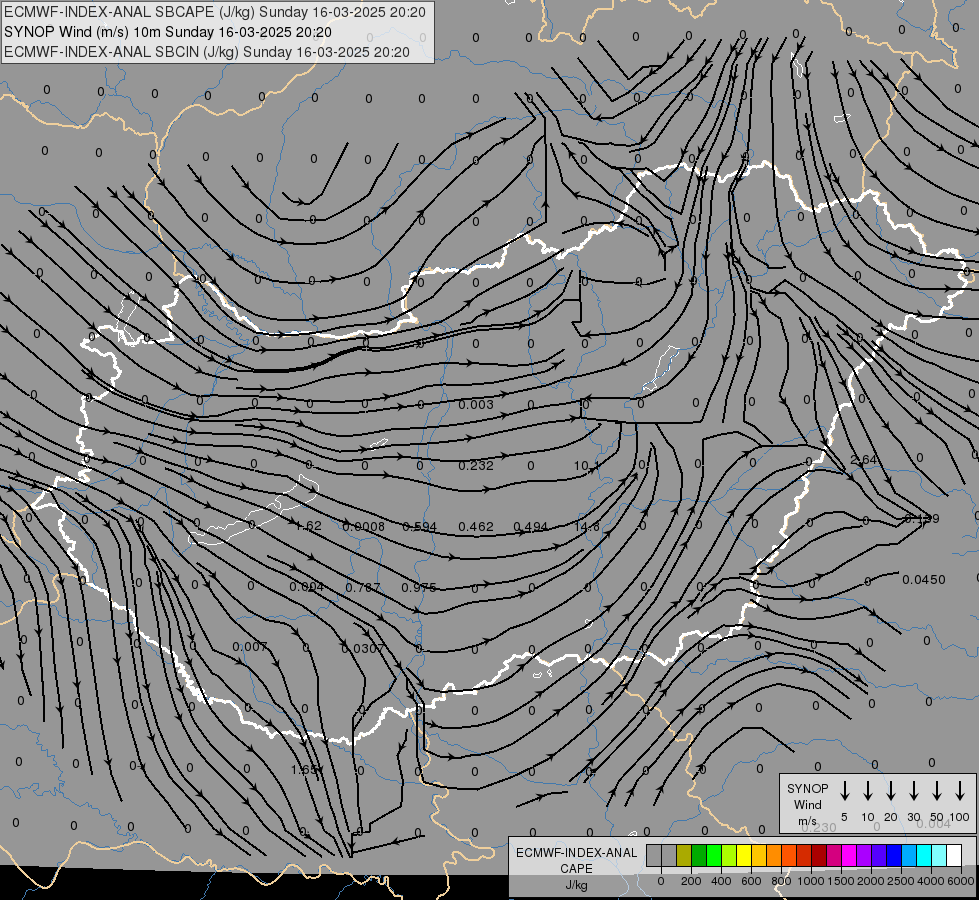The image size is (979, 900).
Task: Pick the cyan swatch left of 4000 tick
Action: [923, 855]
